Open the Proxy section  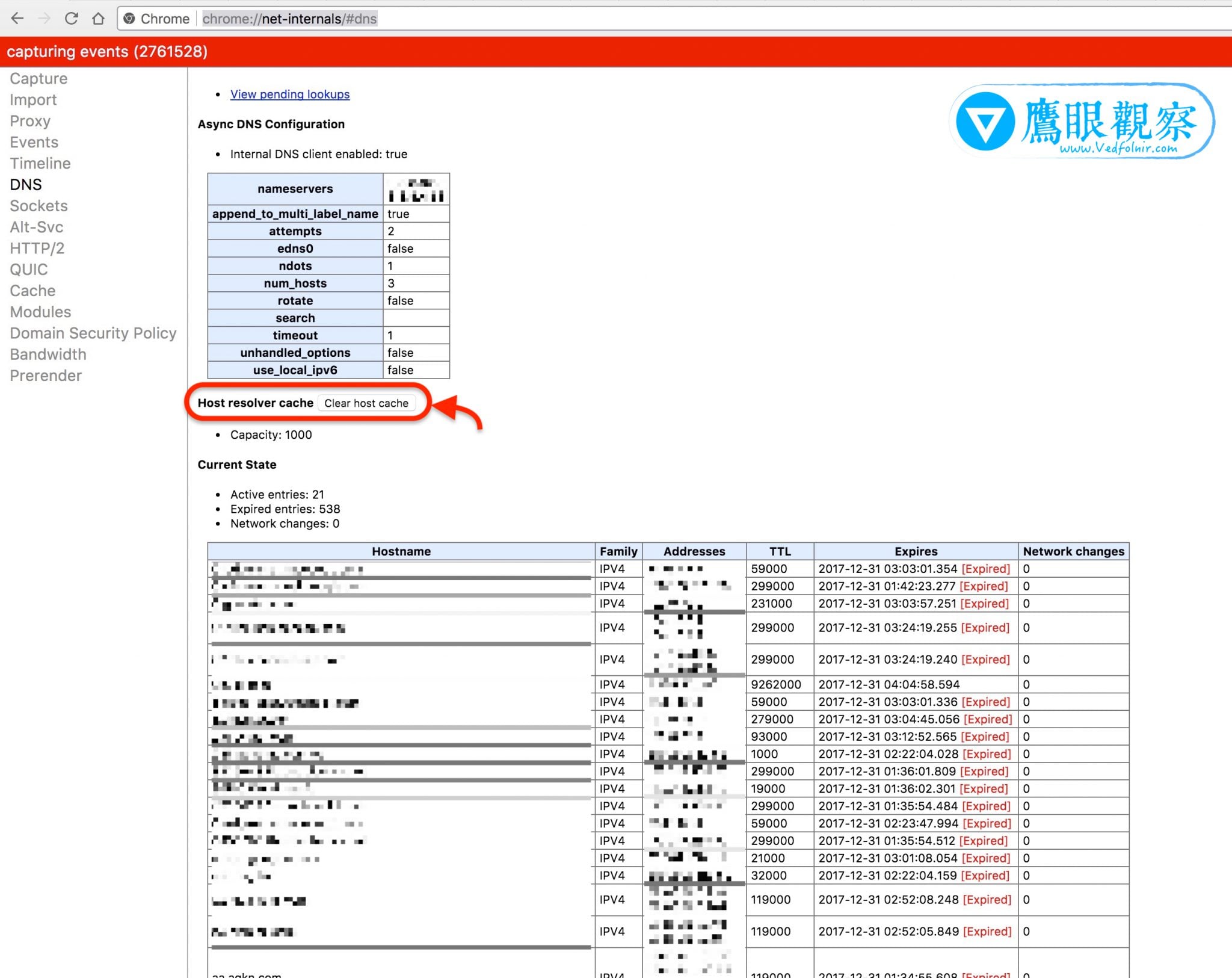pyautogui.click(x=30, y=121)
